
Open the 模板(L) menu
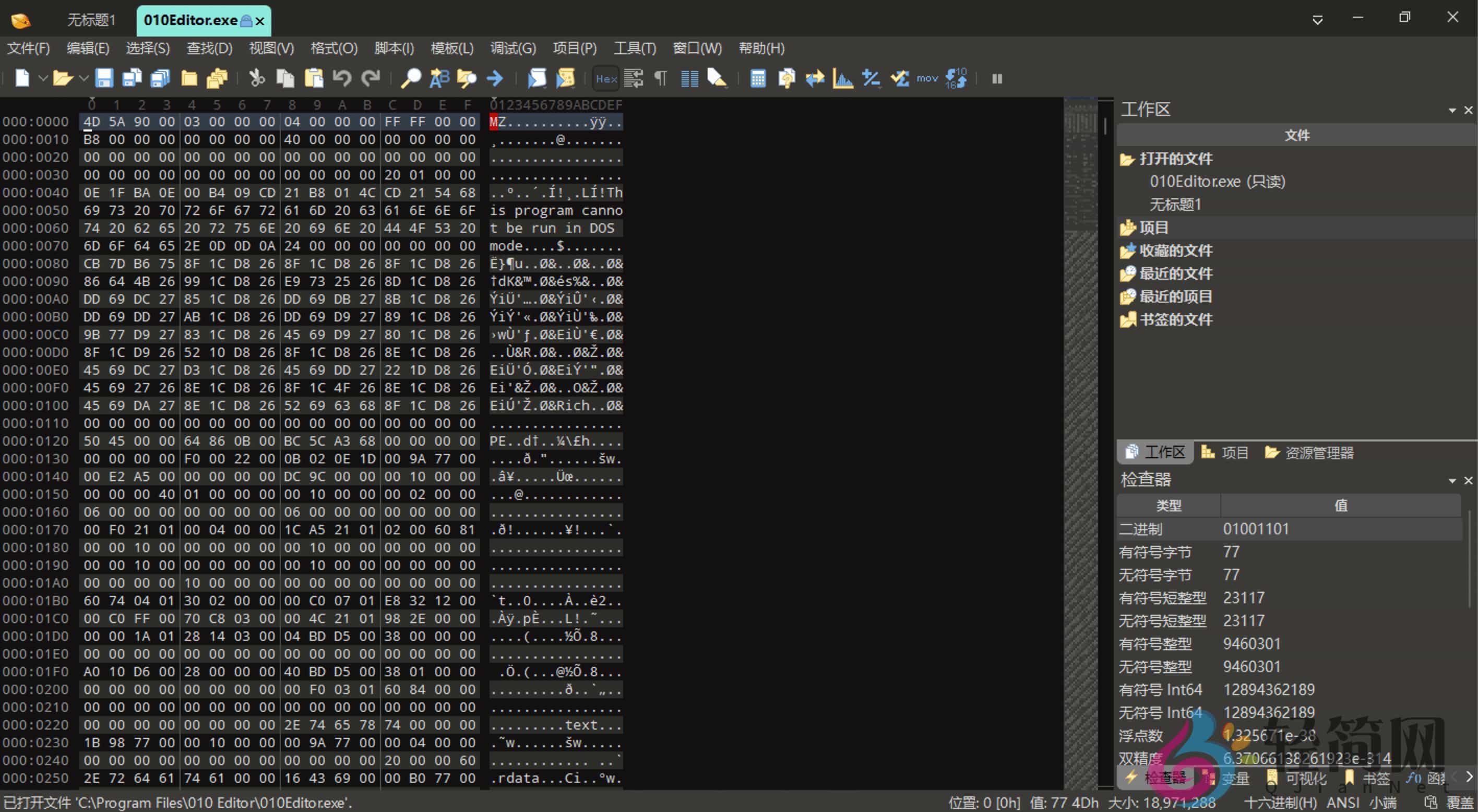coord(451,48)
